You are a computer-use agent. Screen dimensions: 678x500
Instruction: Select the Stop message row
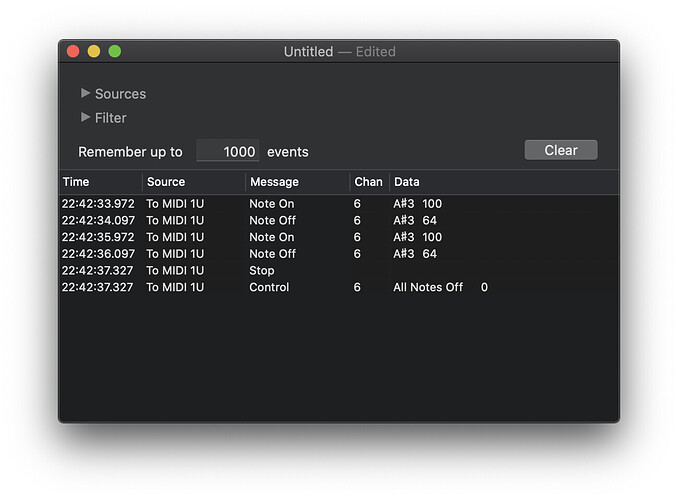(x=339, y=270)
